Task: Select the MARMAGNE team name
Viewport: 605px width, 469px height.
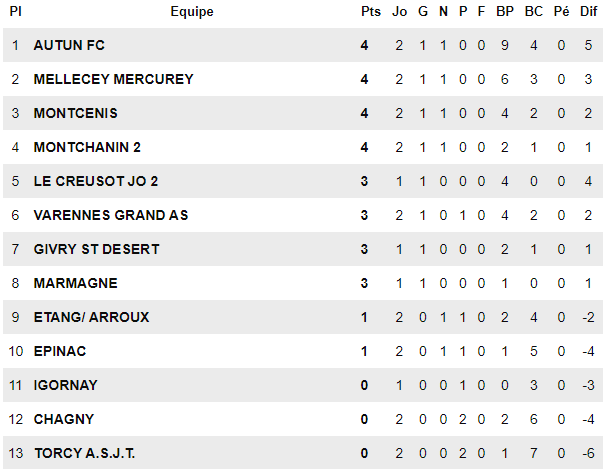Action: pyautogui.click(x=75, y=283)
